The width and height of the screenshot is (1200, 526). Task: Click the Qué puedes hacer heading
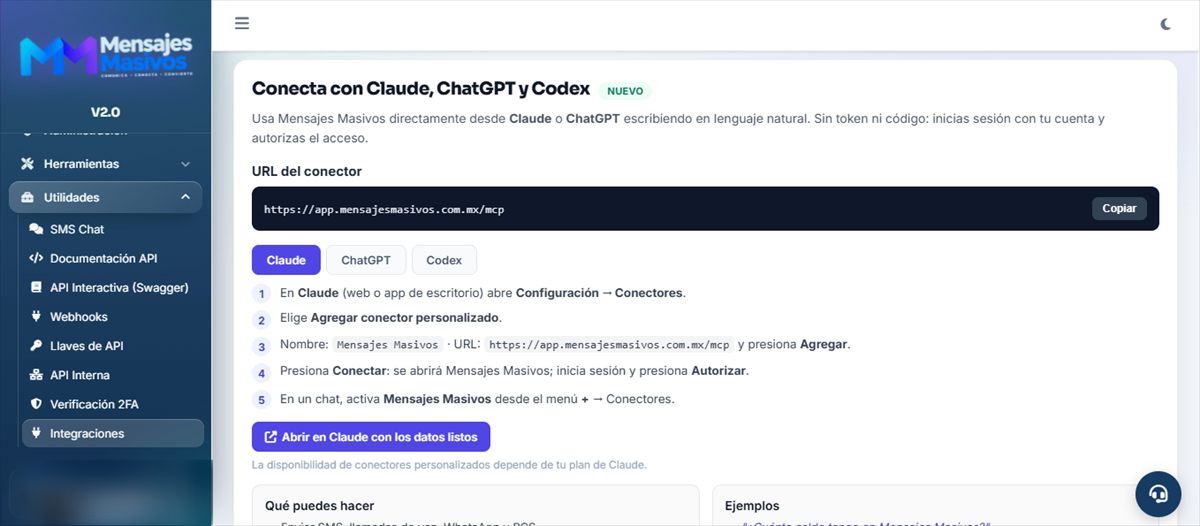[x=320, y=506]
